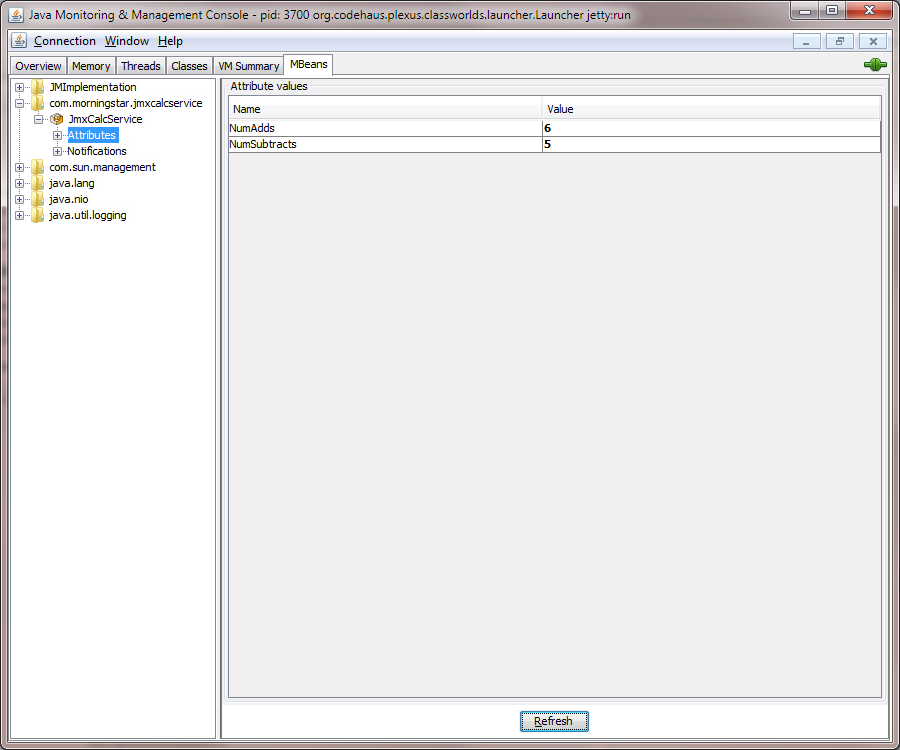Viewport: 900px width, 750px height.
Task: Click the com.sun.management folder icon
Action: pyautogui.click(x=38, y=168)
